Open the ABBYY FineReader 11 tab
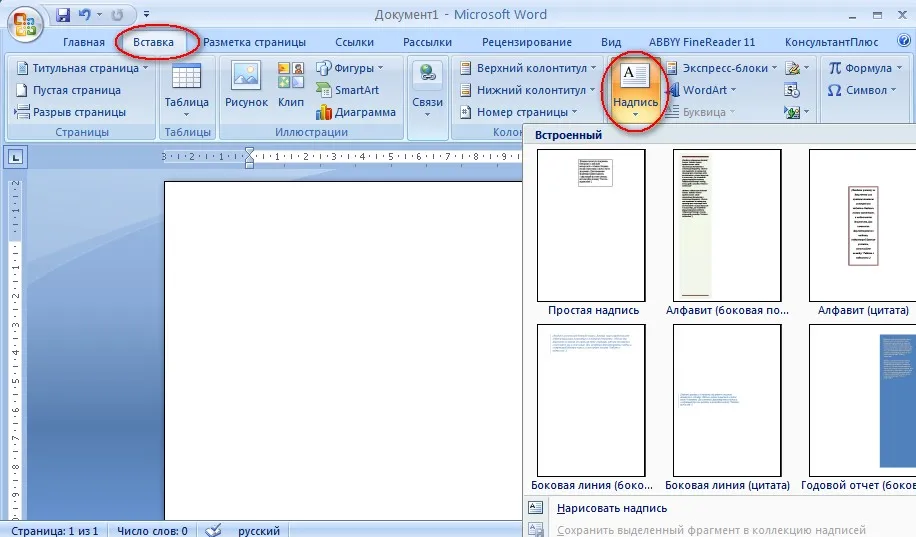 point(702,42)
